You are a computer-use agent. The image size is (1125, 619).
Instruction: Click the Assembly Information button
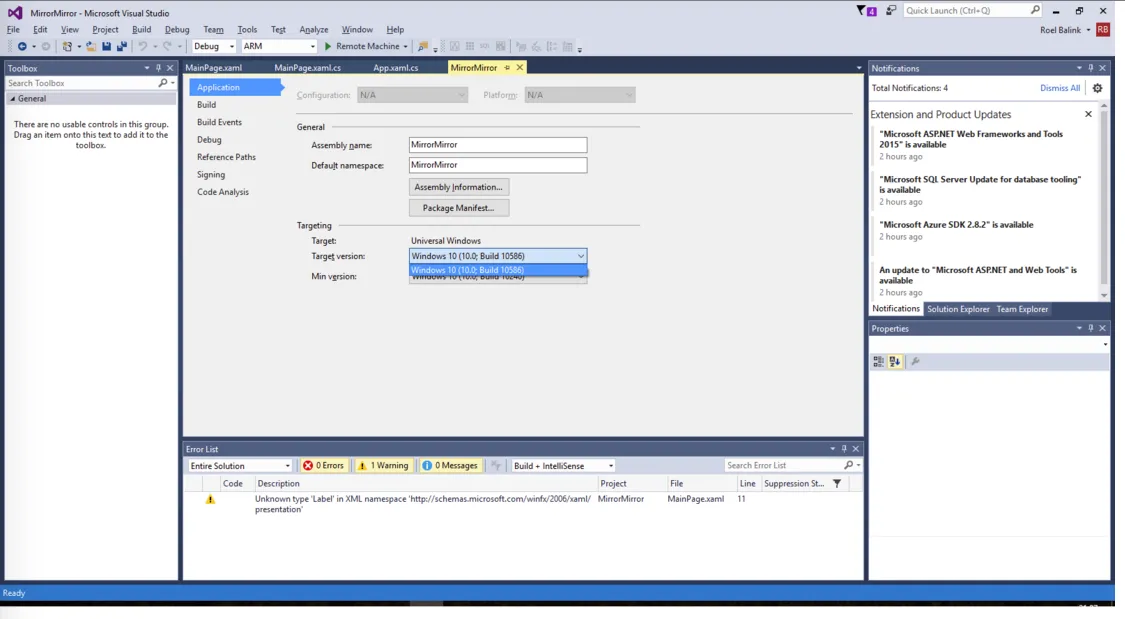458,187
